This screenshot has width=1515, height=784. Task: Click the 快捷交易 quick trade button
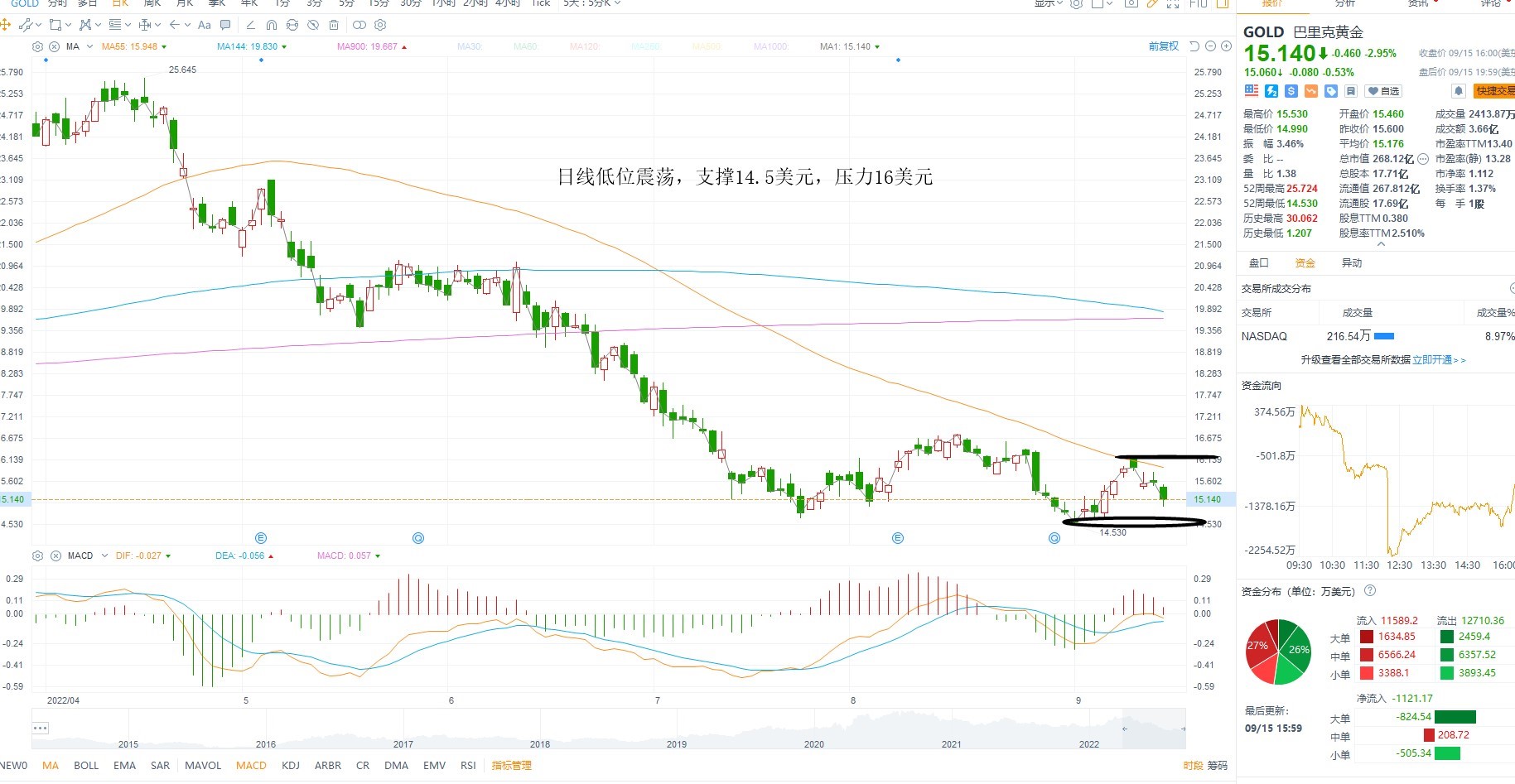(1496, 91)
